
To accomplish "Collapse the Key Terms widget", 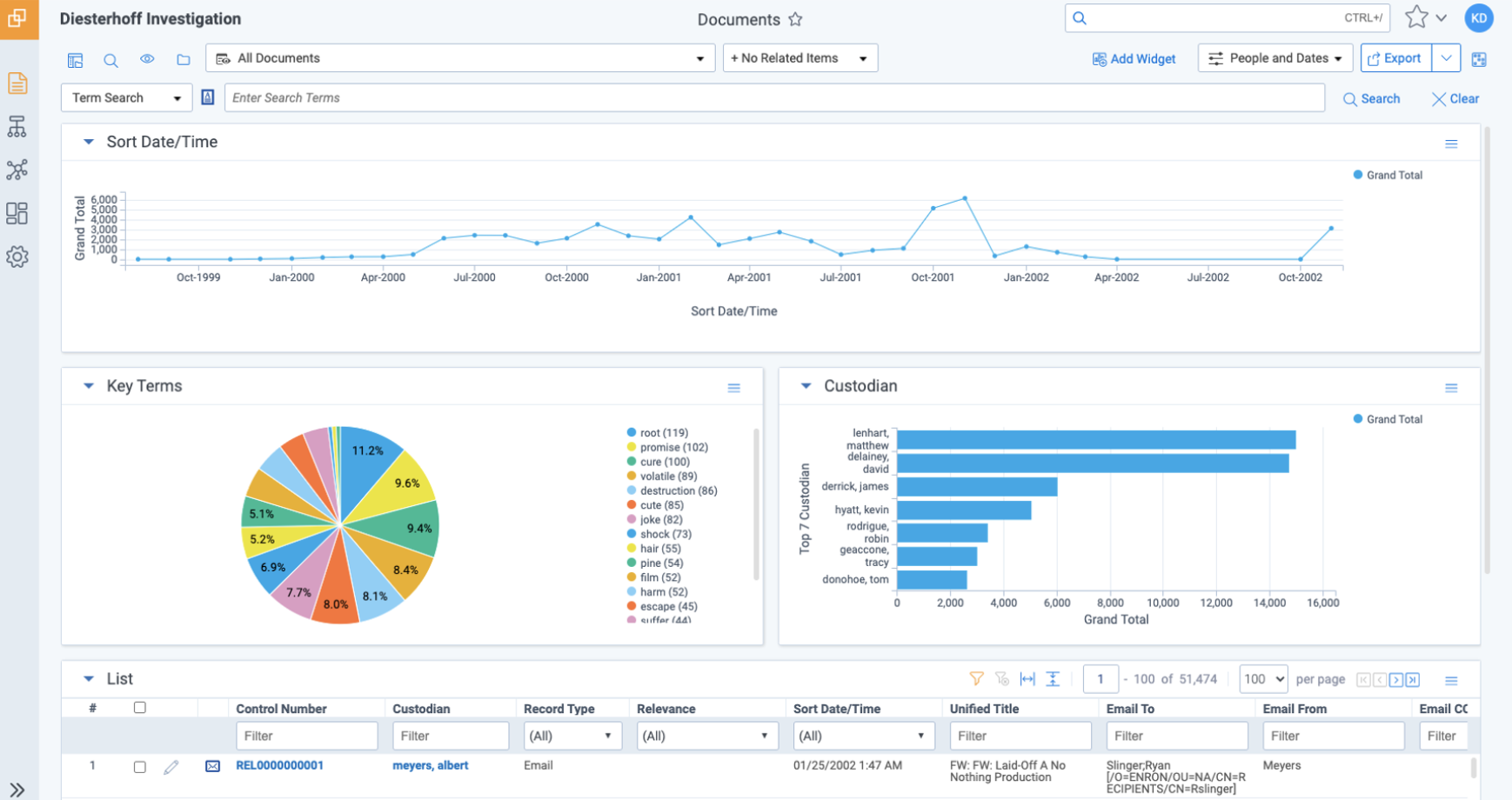I will click(x=89, y=386).
